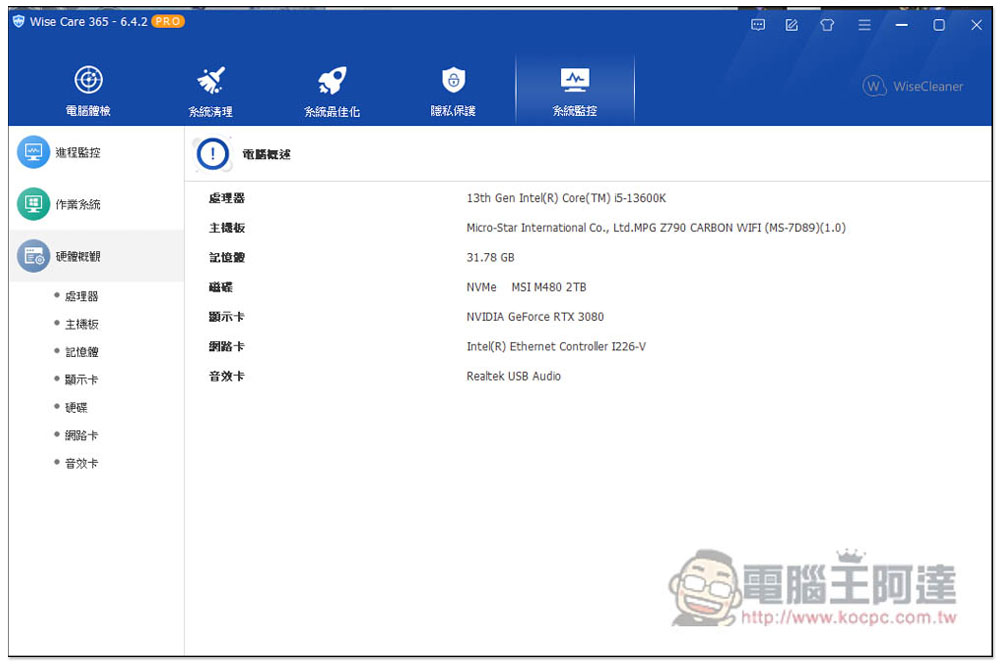Open the 硬碟 sub-item in sidebar
The height and width of the screenshot is (664, 1000).
pyautogui.click(x=76, y=408)
